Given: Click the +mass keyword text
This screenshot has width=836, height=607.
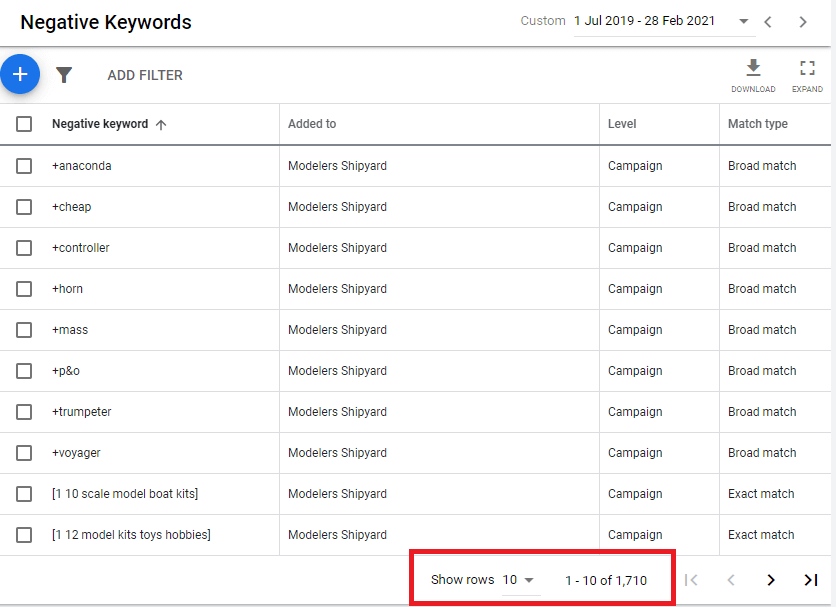Looking at the screenshot, I should pos(70,330).
